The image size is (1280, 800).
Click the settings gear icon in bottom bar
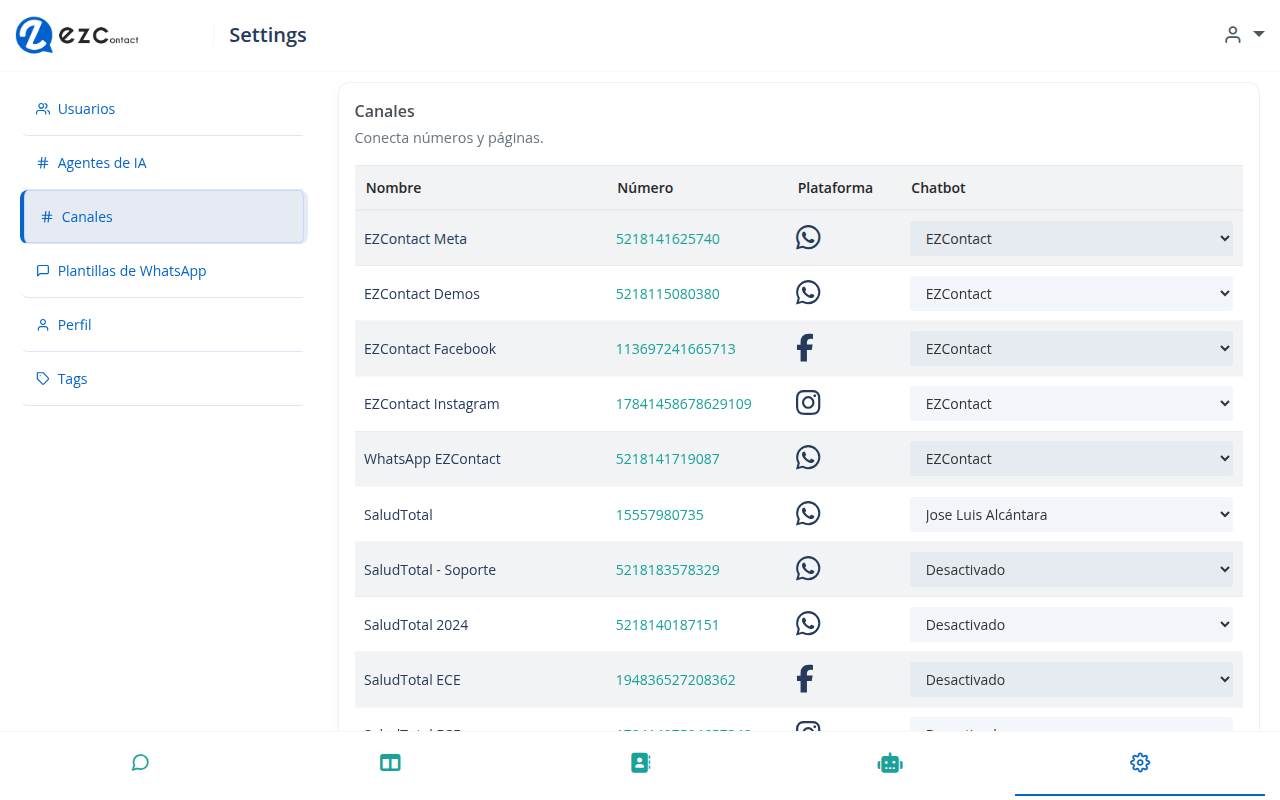click(x=1140, y=762)
